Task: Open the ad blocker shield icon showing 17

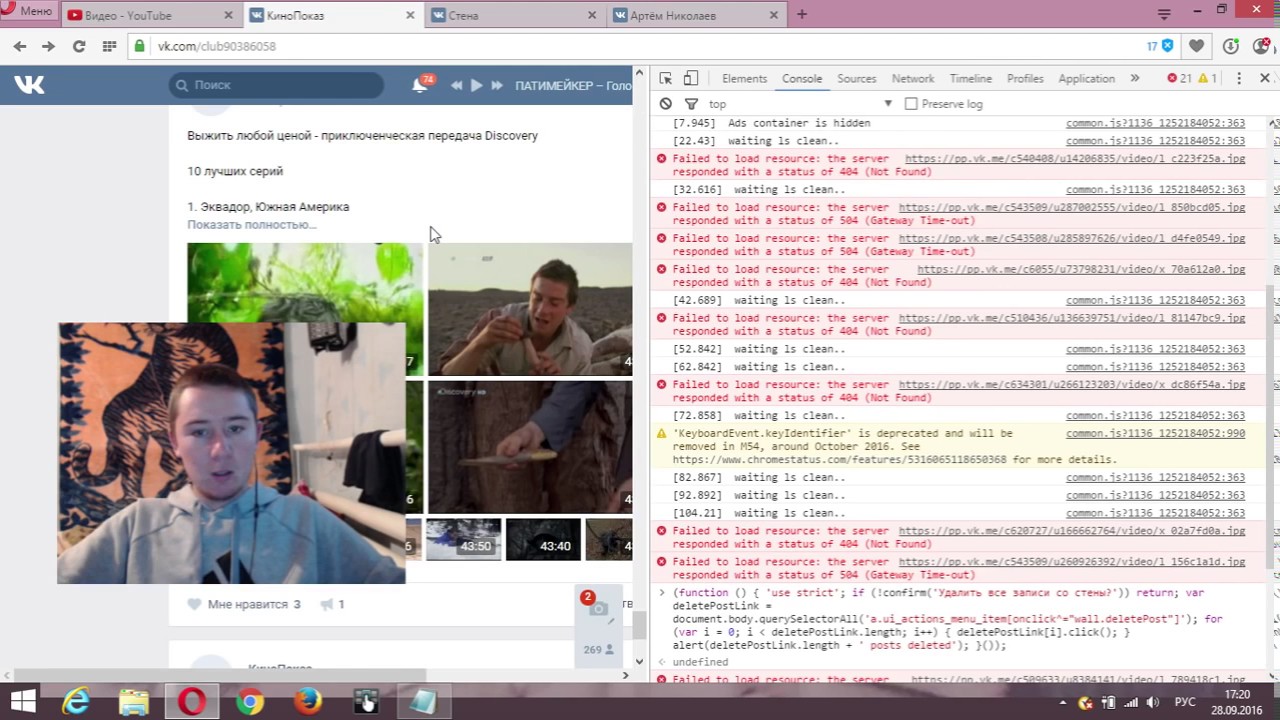Action: (1160, 46)
